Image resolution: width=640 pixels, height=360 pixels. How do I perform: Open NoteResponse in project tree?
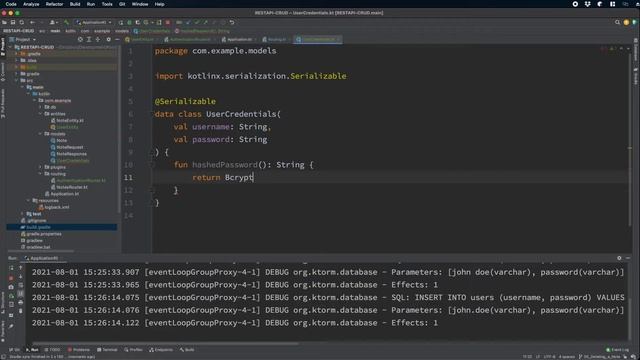69,154
